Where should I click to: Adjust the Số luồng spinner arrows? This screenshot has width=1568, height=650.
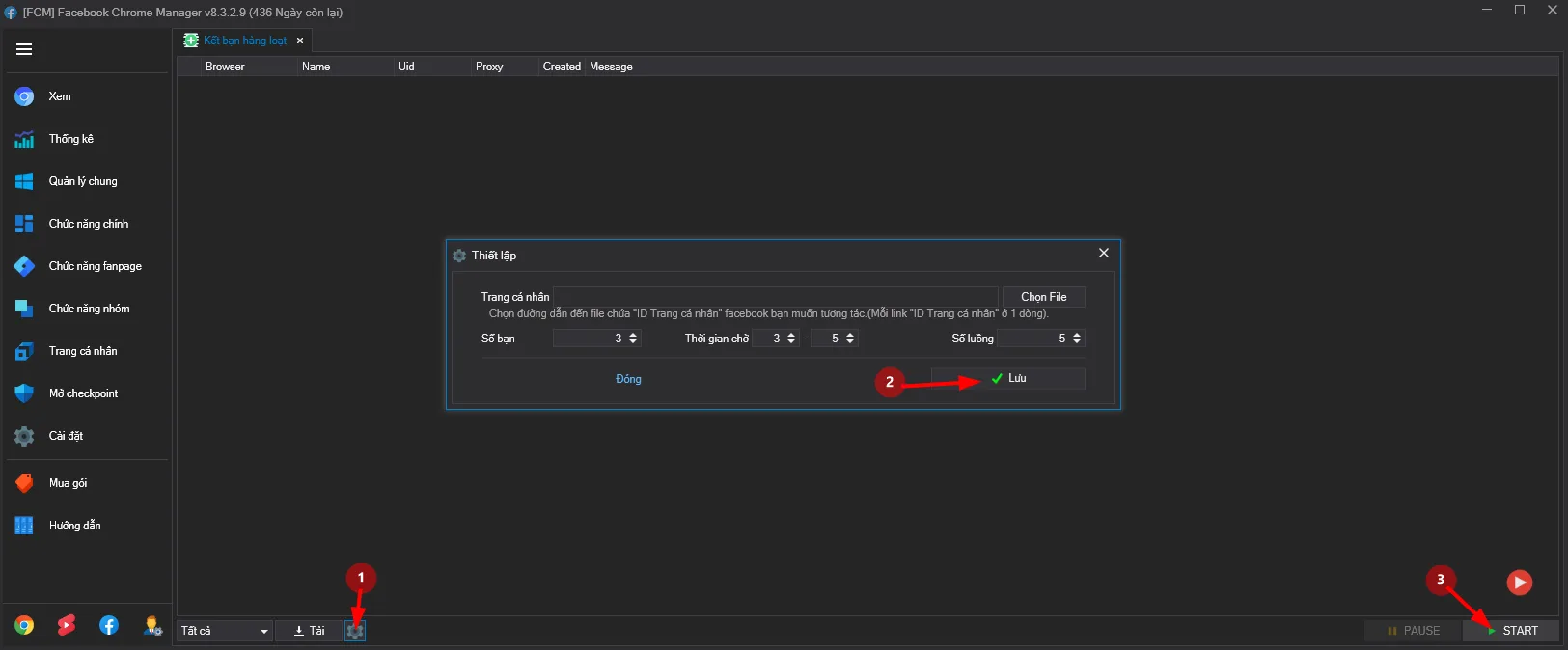(x=1077, y=339)
